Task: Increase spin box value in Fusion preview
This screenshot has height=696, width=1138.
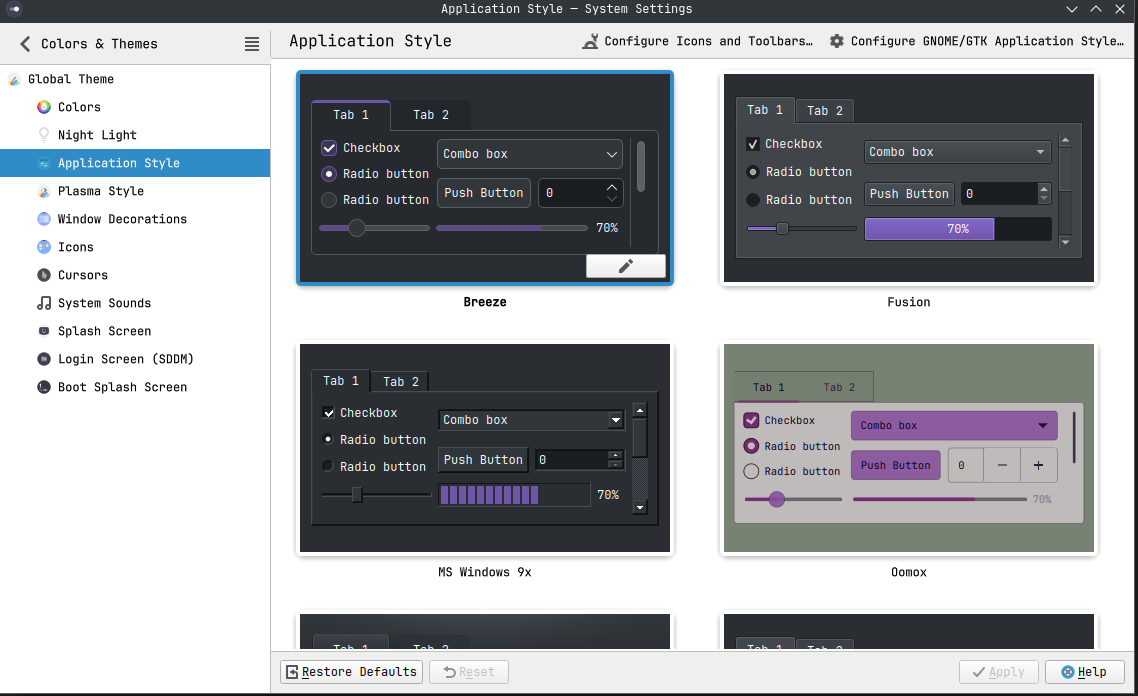Action: click(1044, 189)
